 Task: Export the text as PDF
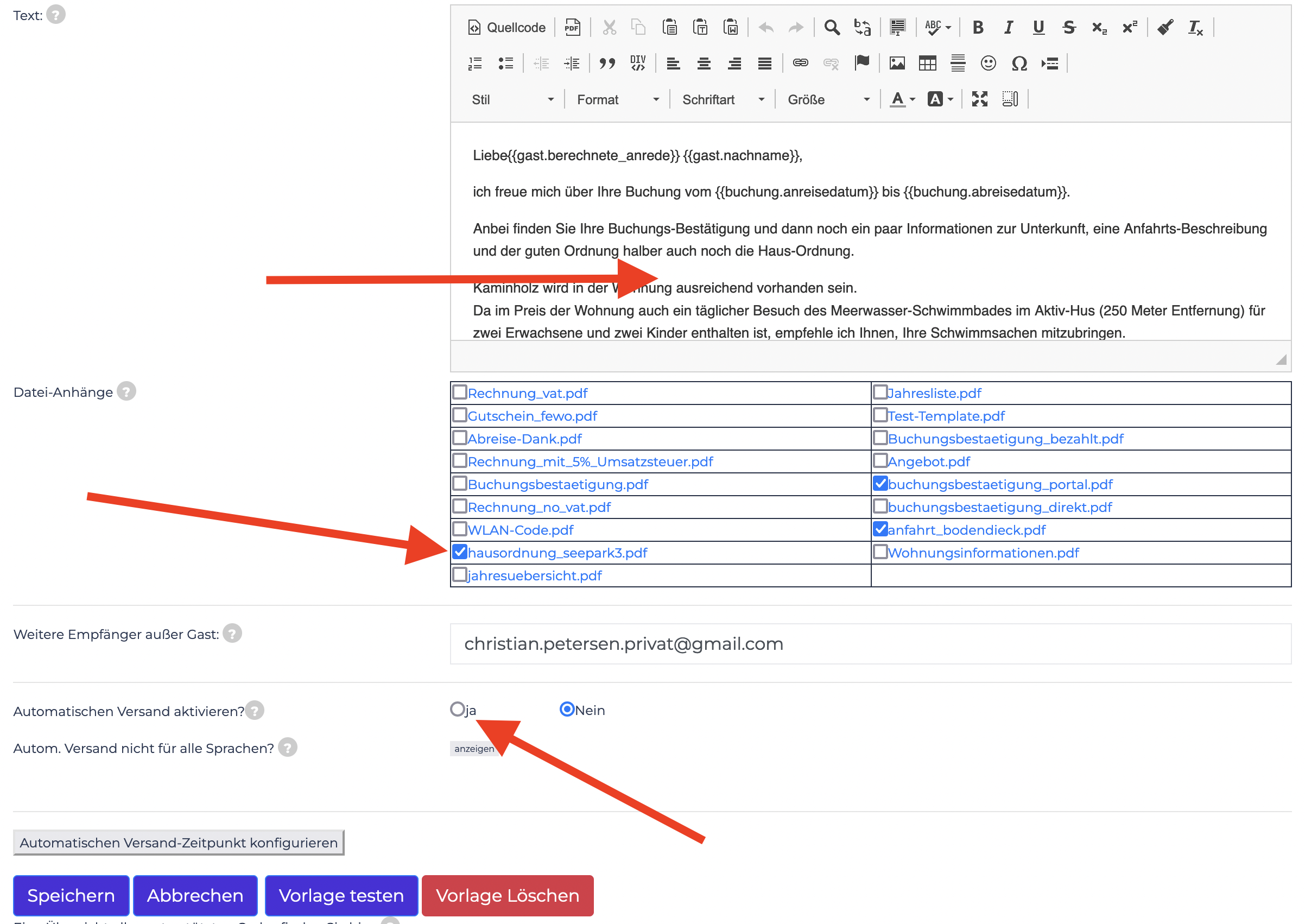point(572,27)
